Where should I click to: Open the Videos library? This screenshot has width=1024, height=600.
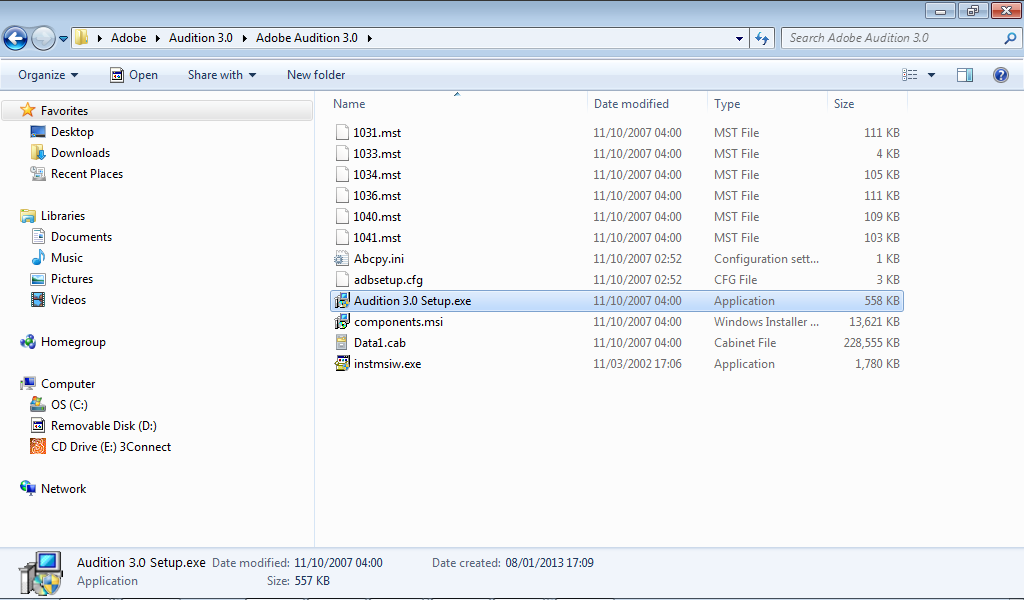tap(68, 300)
